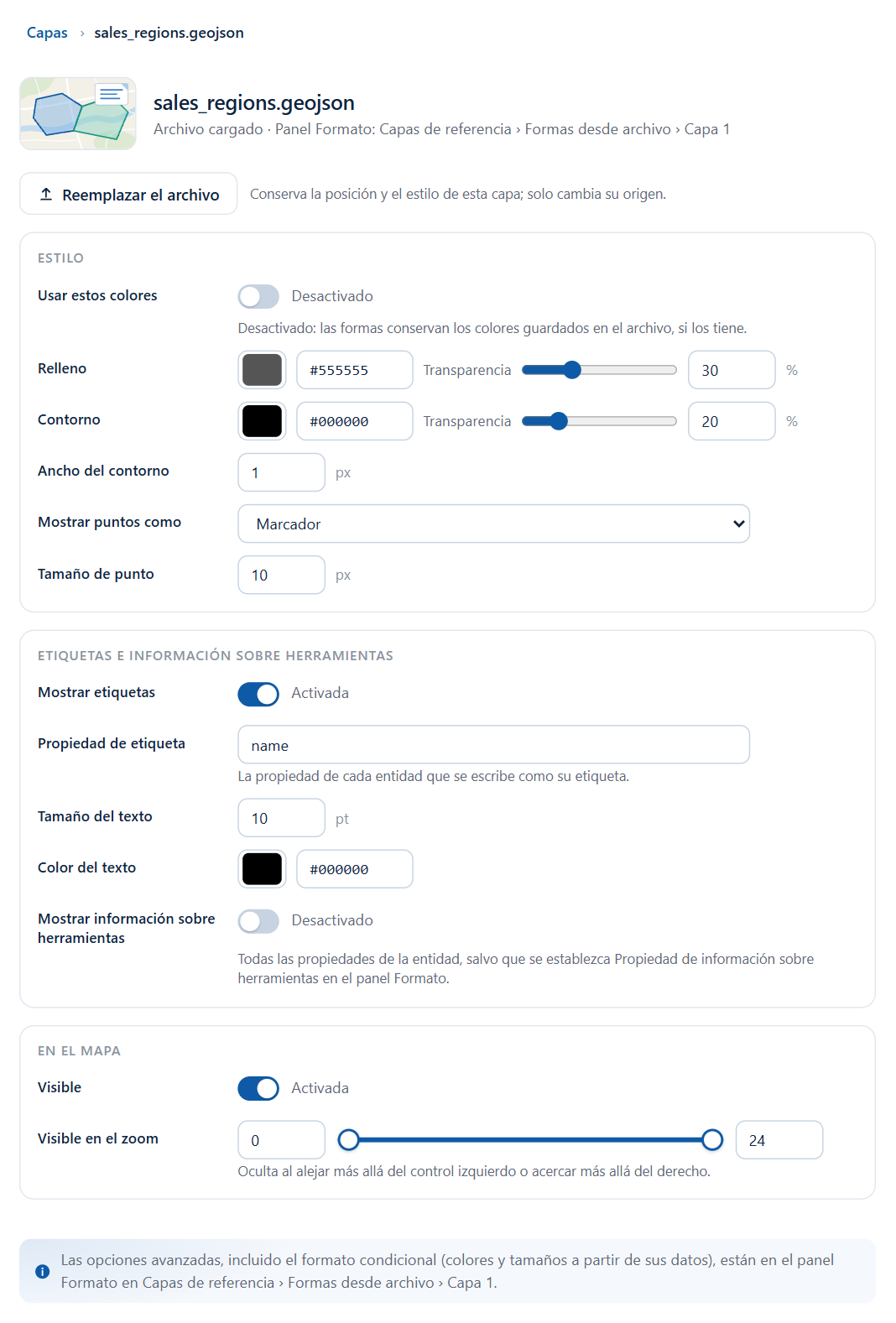Focus the Contorno transparency percent field

[732, 421]
